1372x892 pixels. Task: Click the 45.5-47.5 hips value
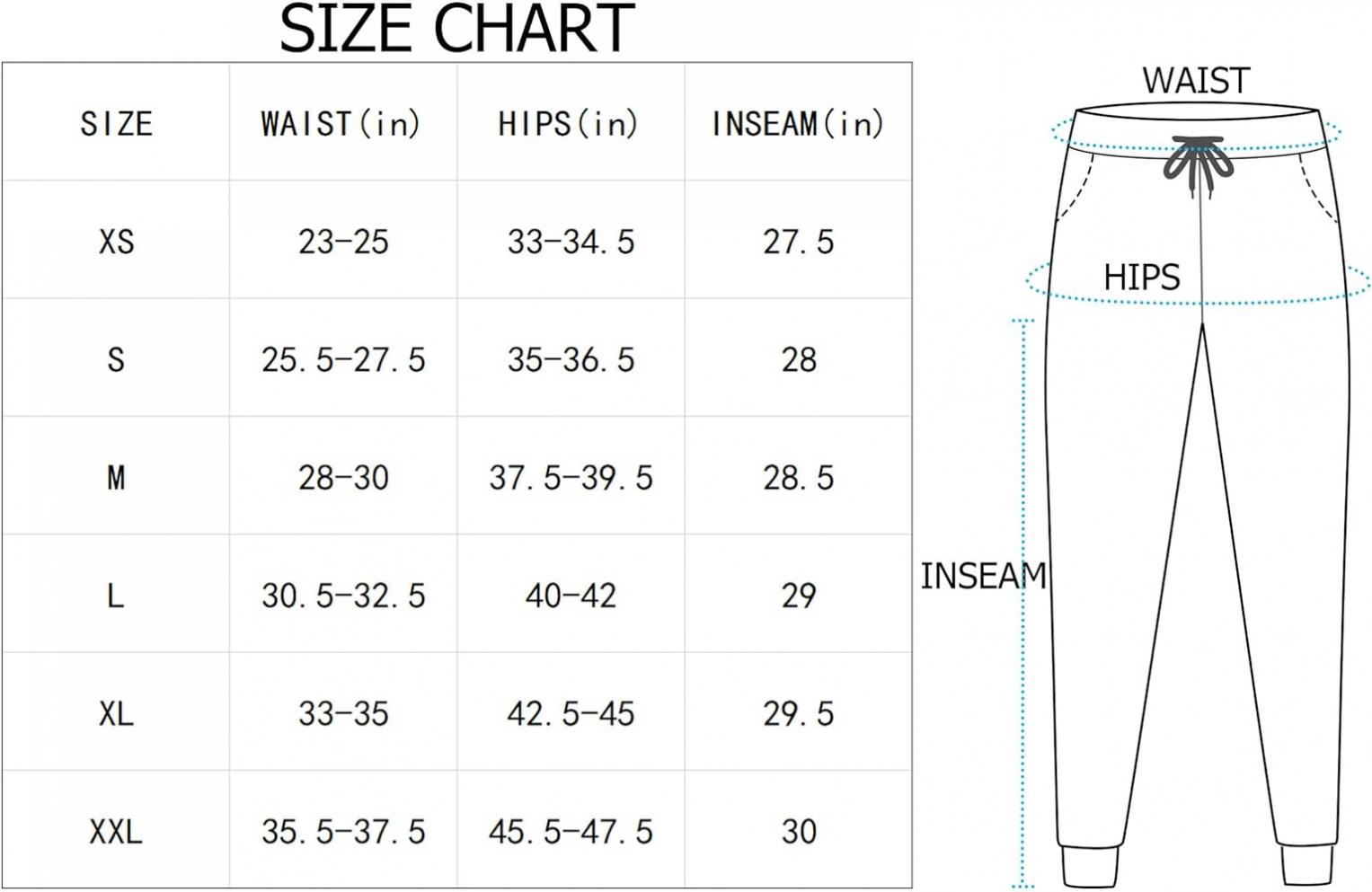571,832
